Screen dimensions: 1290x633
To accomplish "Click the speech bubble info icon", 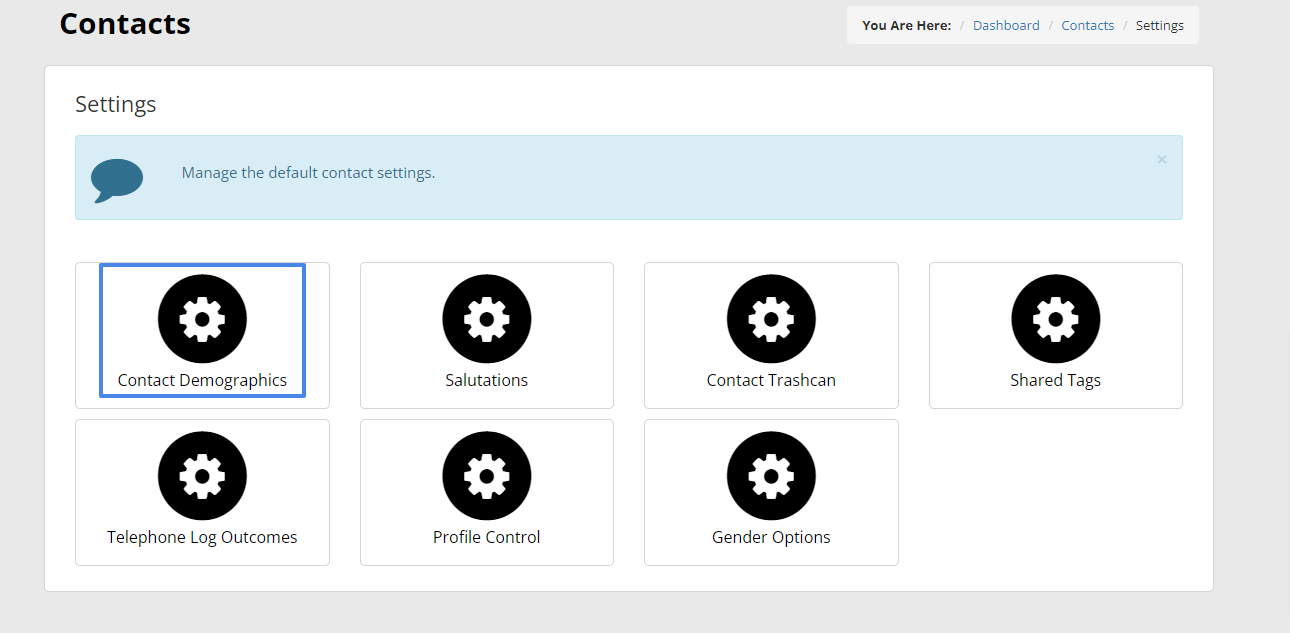I will (x=117, y=179).
